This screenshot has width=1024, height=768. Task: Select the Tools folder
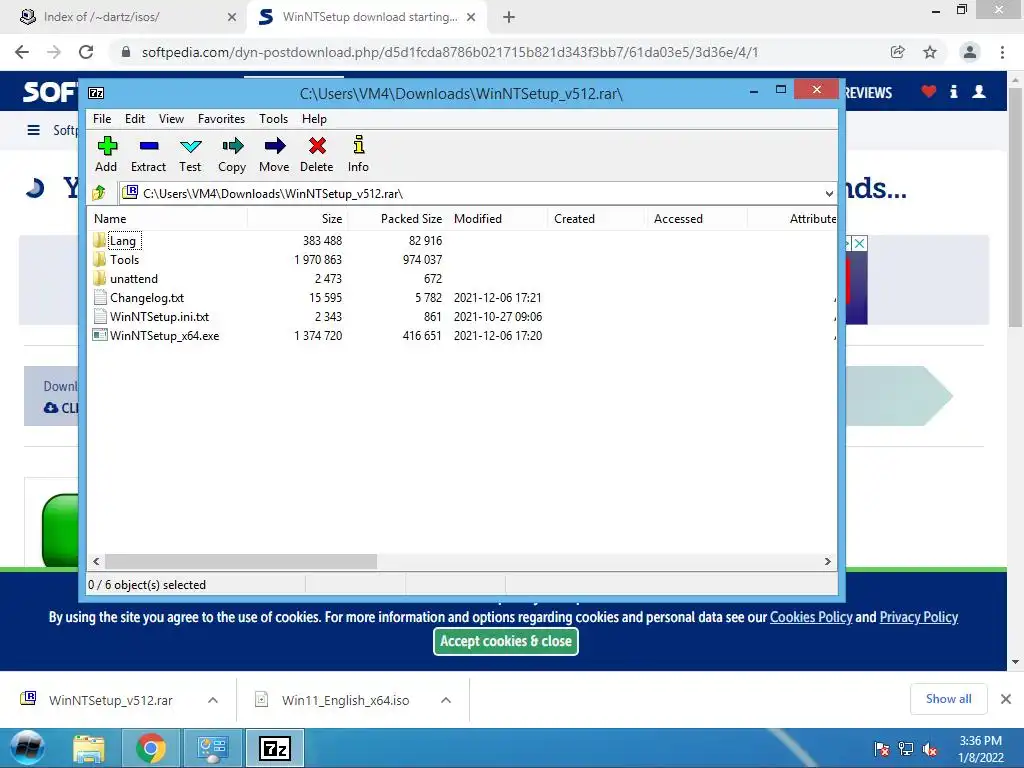124,260
